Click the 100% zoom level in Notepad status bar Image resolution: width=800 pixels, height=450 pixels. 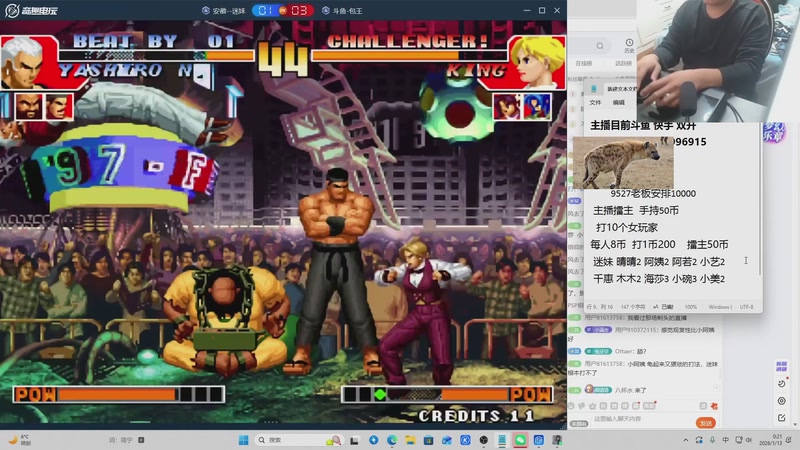click(690, 307)
